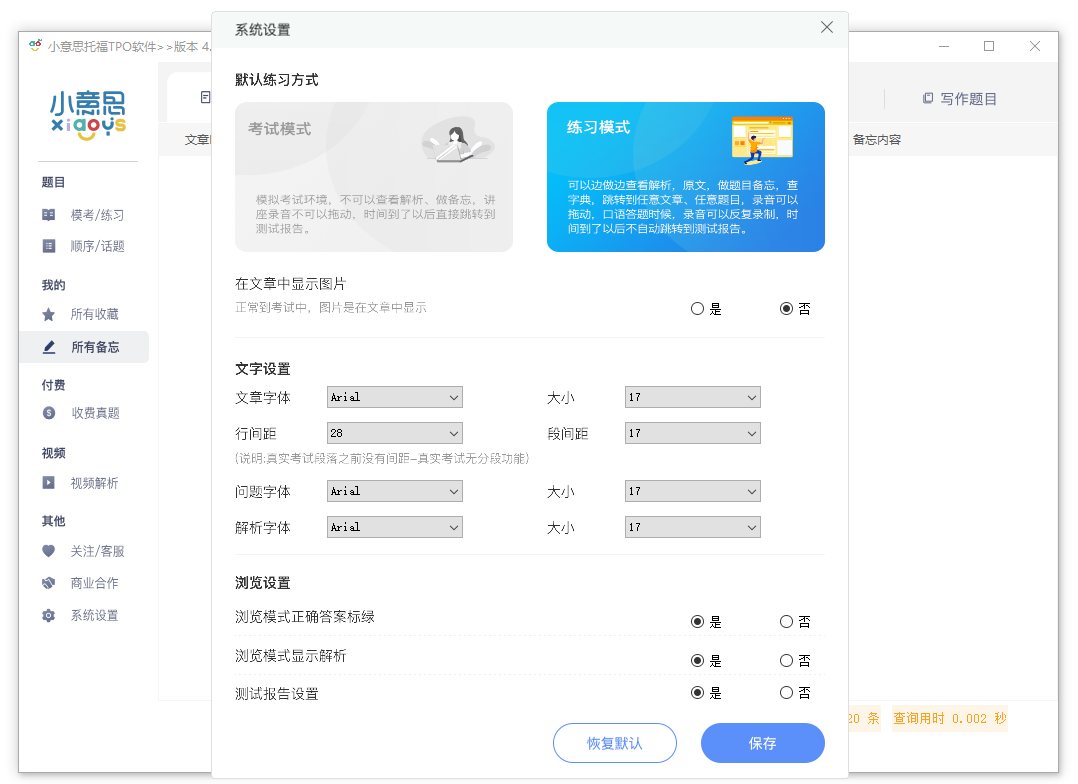Close the 小意思托福TPO main window
The height and width of the screenshot is (784, 1078).
click(1035, 46)
